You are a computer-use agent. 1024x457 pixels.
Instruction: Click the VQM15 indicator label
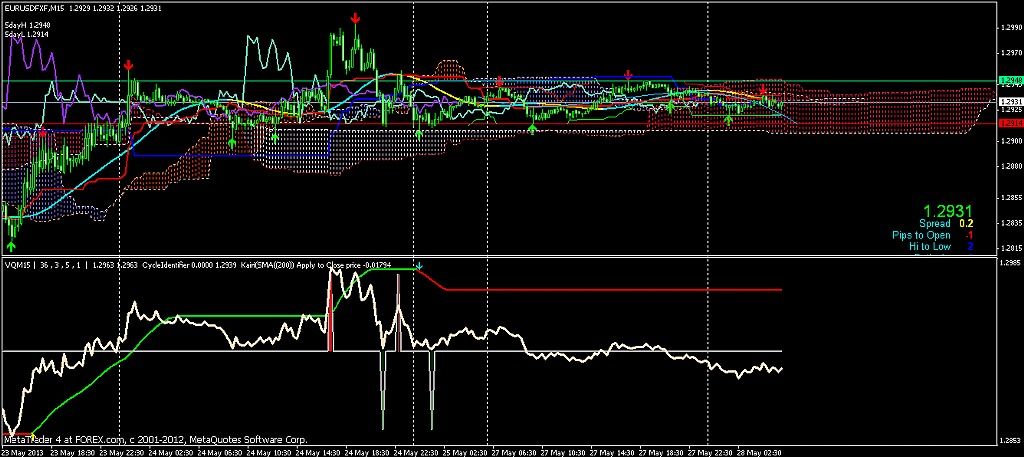coord(16,266)
